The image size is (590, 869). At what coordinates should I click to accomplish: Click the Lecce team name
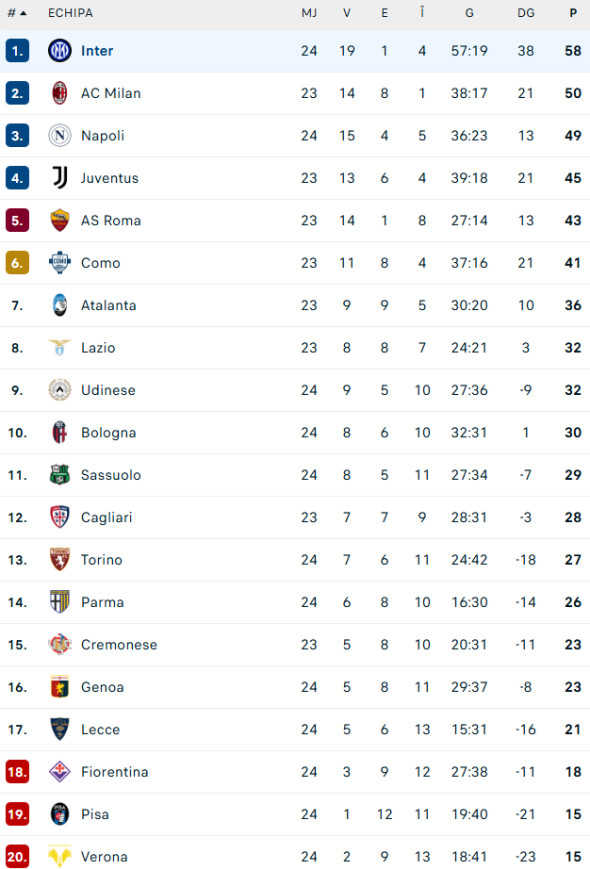pyautogui.click(x=100, y=729)
